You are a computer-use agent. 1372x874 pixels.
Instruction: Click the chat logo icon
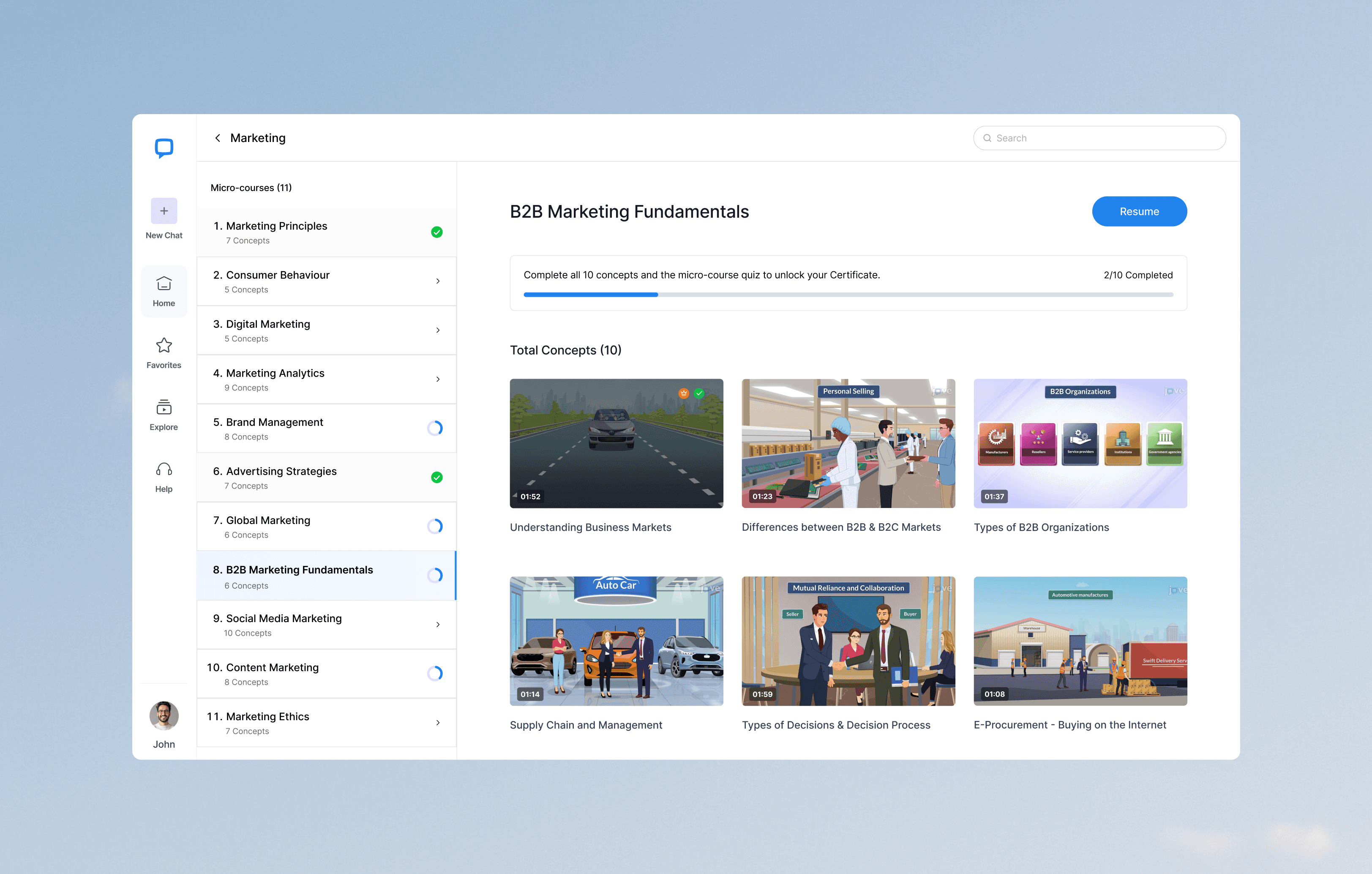pos(164,148)
